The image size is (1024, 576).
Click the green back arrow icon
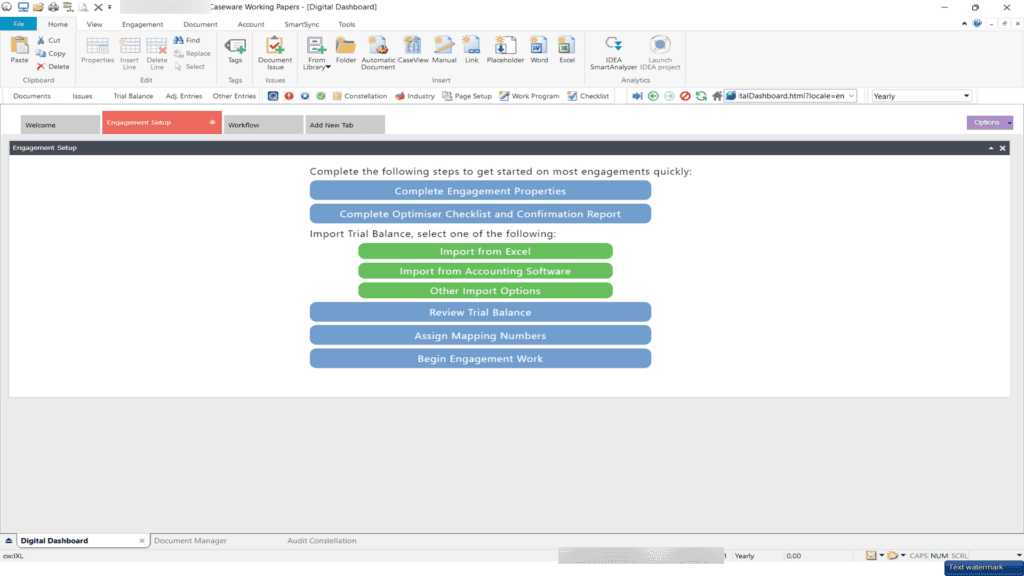653,96
